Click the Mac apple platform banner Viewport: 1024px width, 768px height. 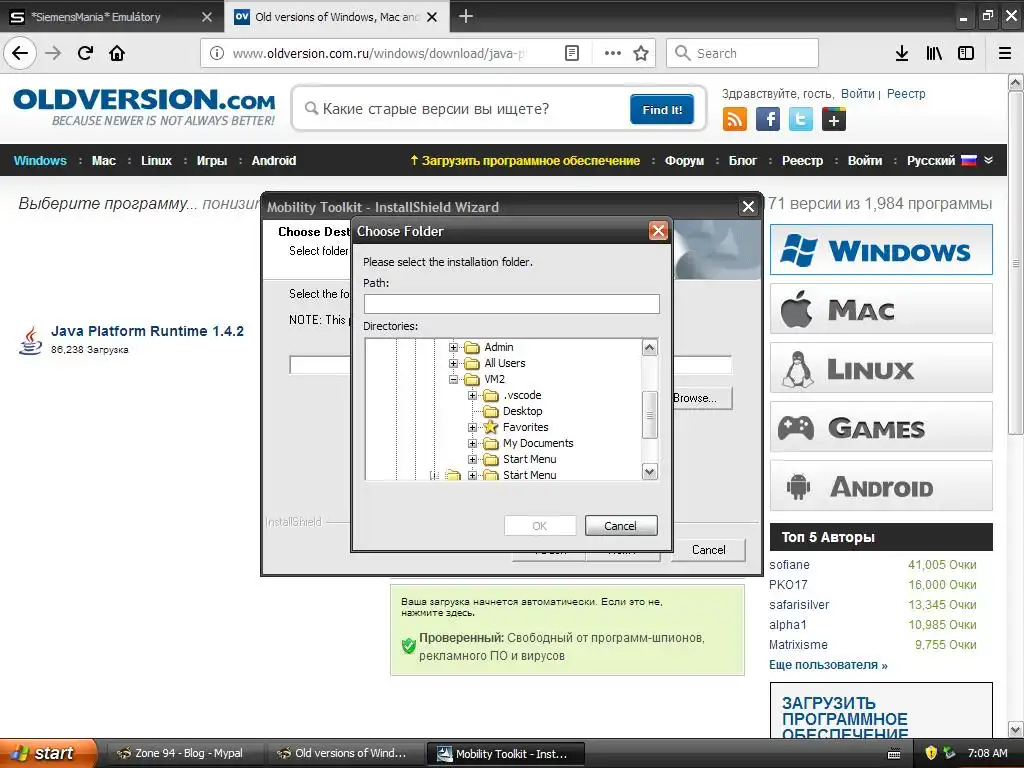881,309
